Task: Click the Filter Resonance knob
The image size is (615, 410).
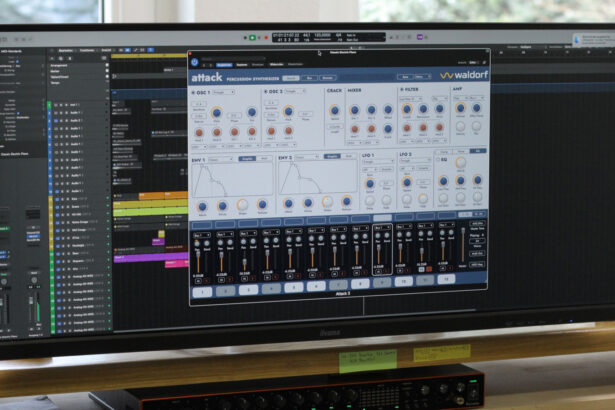Action: click(423, 109)
